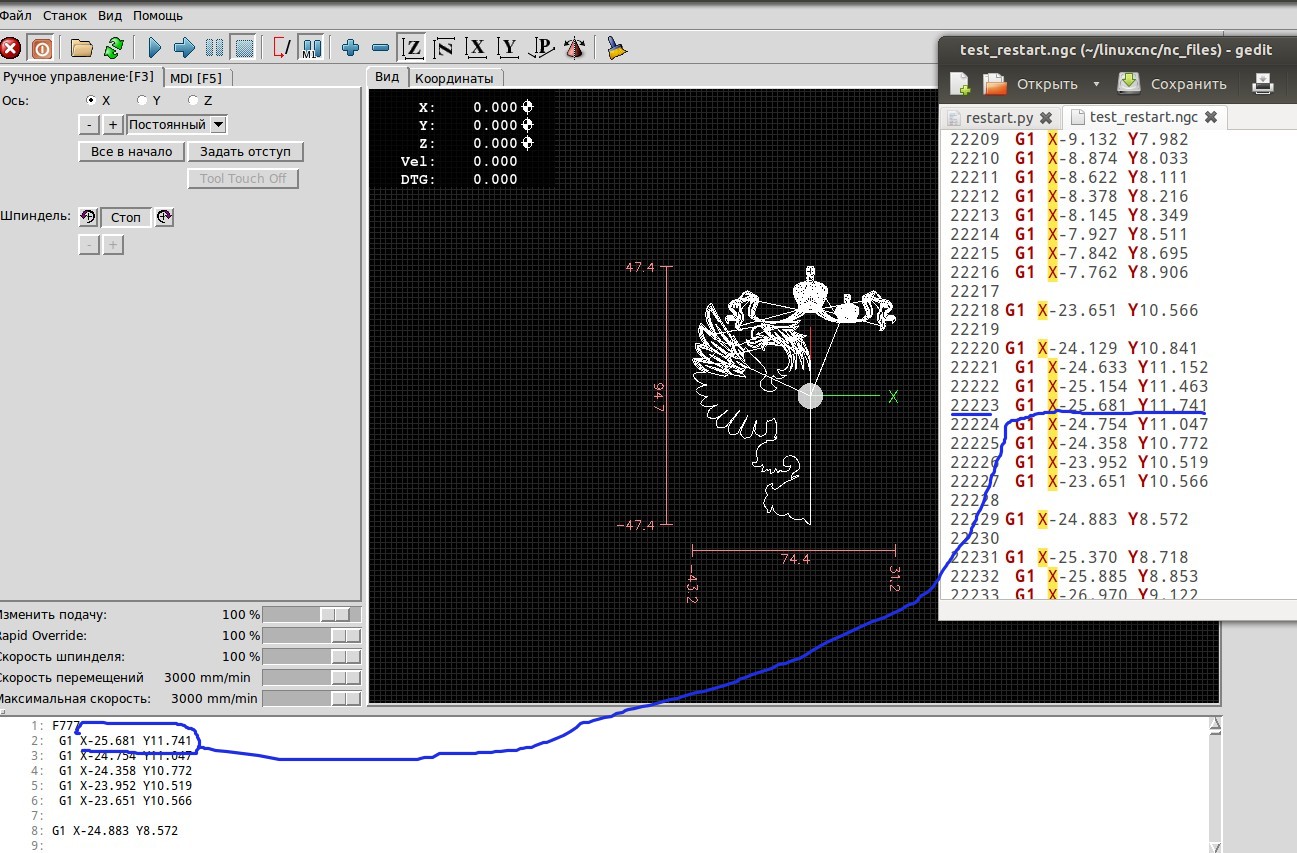Click the Изменить подачу feed override slider
Viewport: 1297px width, 853px height.
pyautogui.click(x=311, y=615)
